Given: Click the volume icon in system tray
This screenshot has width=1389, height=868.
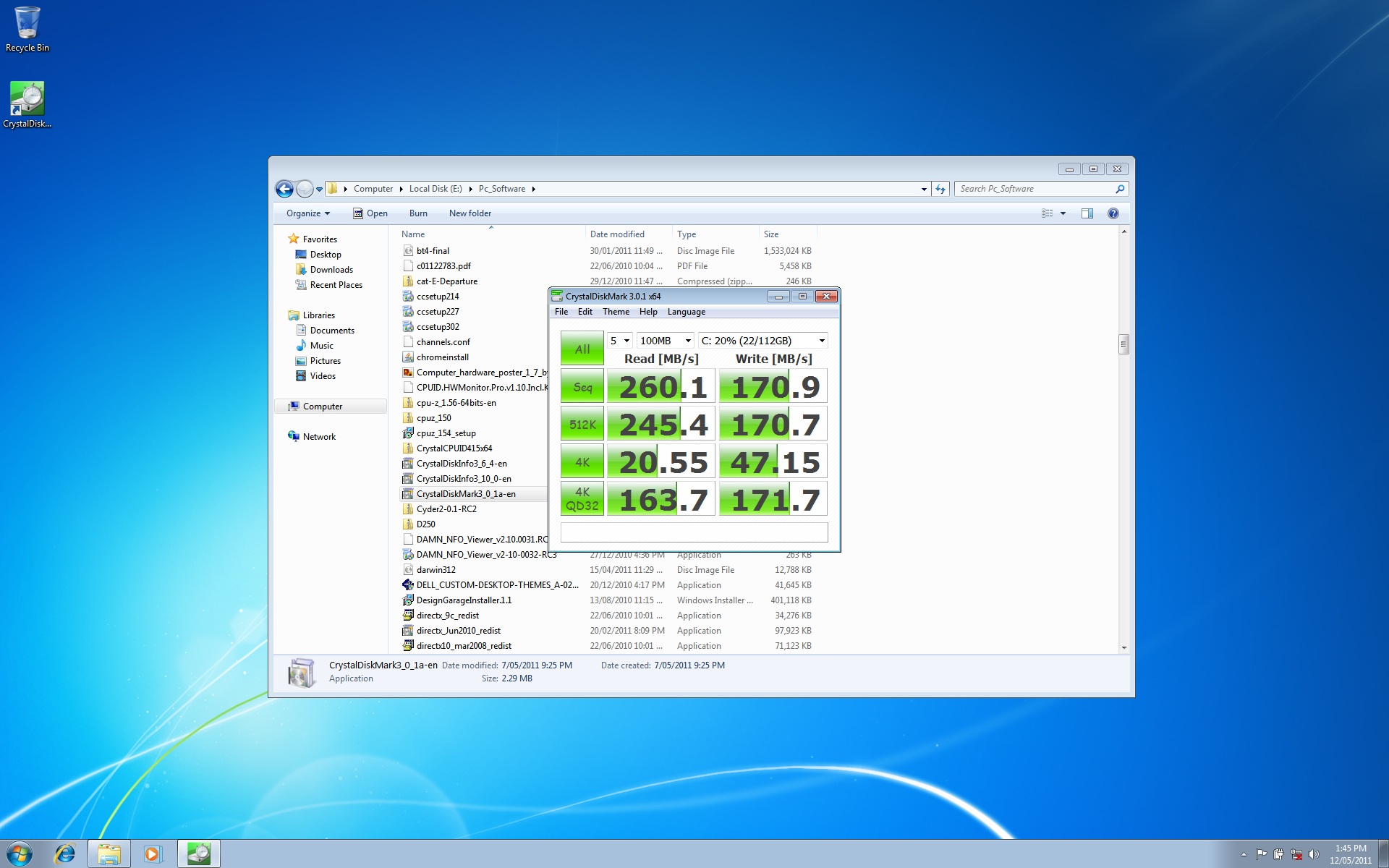Looking at the screenshot, I should click(1313, 854).
